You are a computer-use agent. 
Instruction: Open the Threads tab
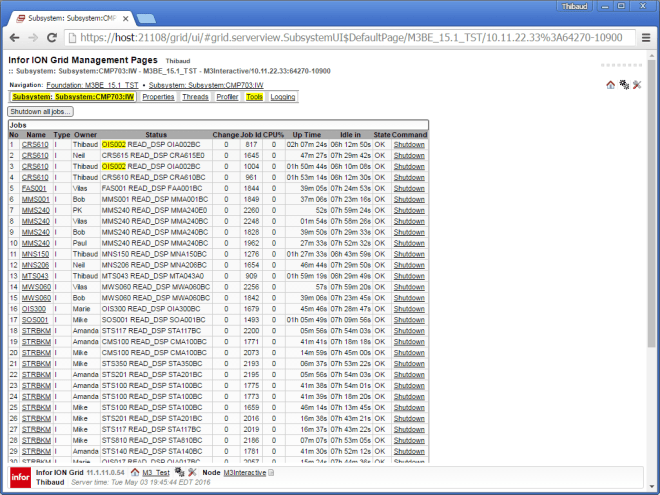[x=196, y=97]
